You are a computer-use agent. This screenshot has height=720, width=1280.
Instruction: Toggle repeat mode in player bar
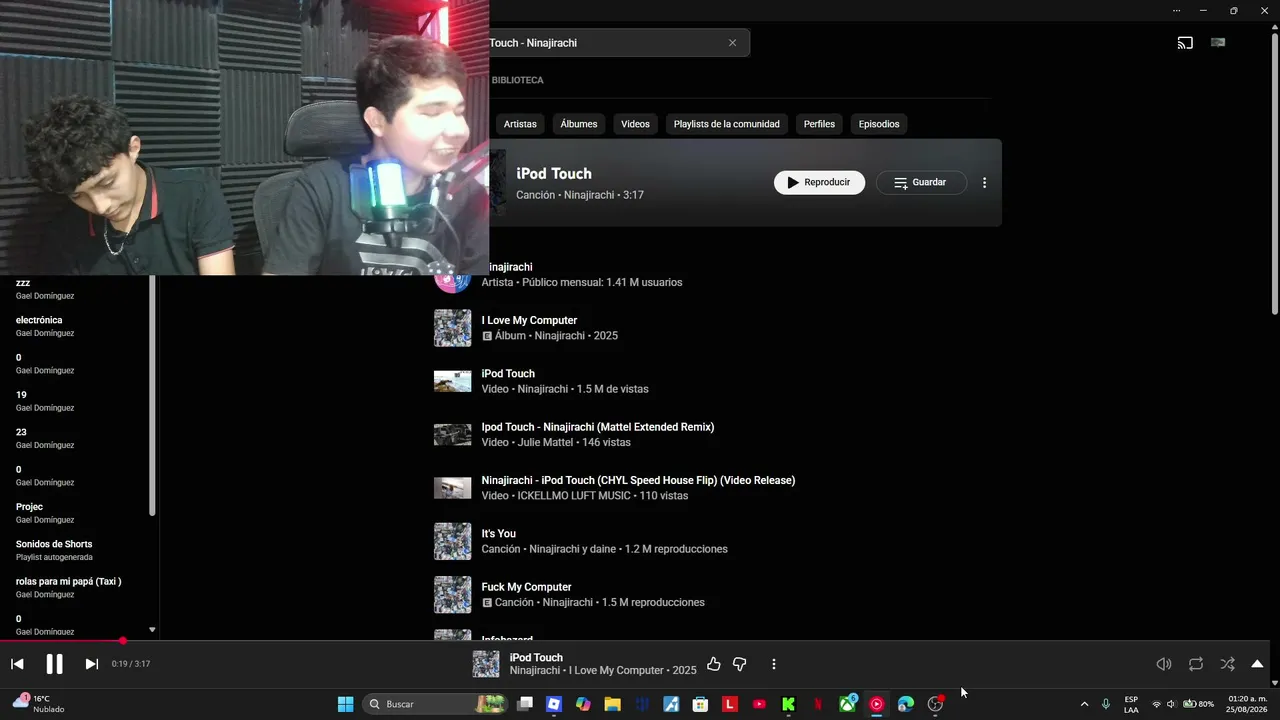(x=1195, y=664)
